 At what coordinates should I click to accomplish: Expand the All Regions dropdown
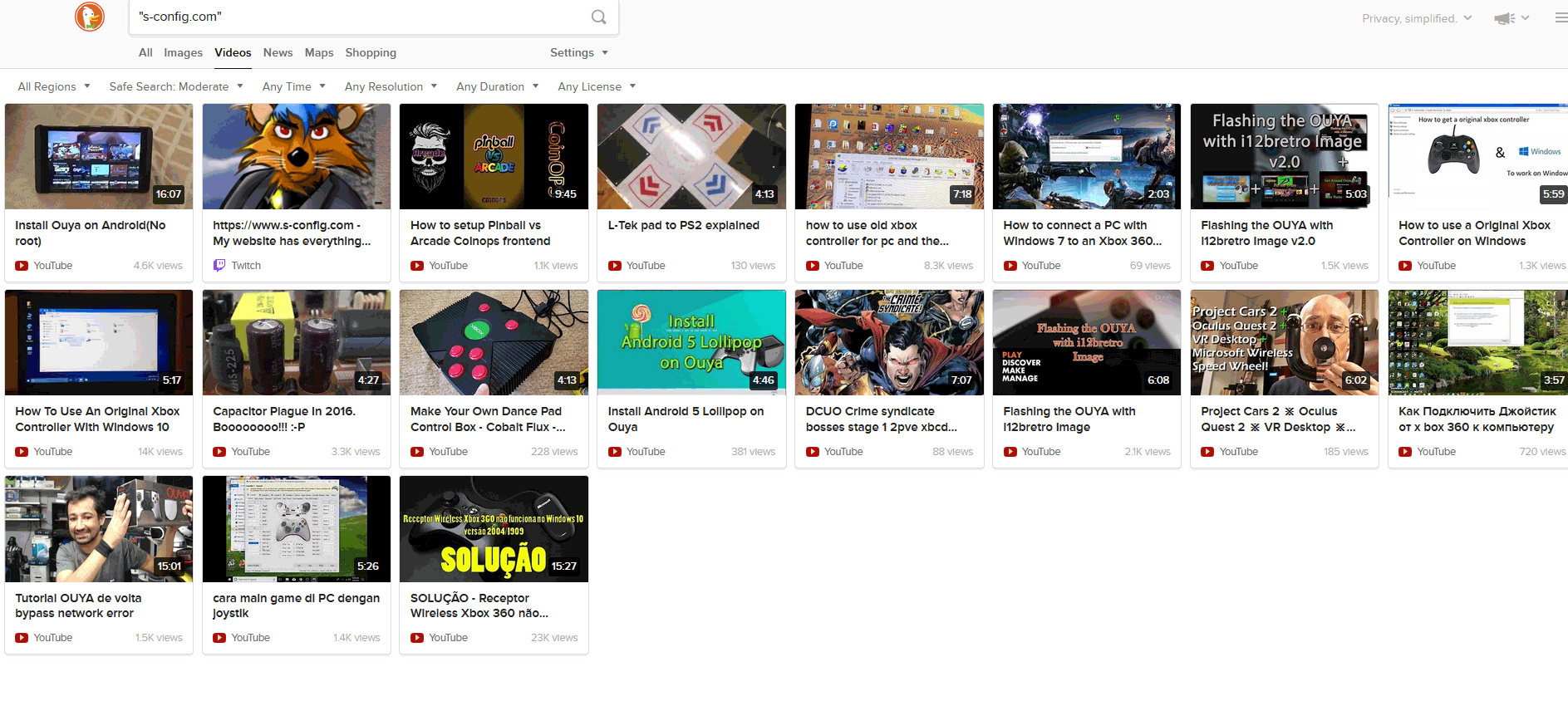tap(54, 86)
